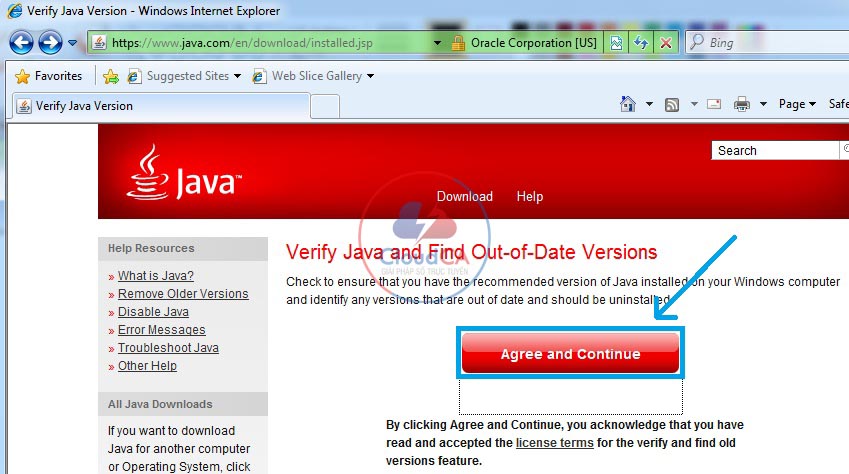Open the Other Help link
Viewport: 849px width, 474px height.
point(147,366)
